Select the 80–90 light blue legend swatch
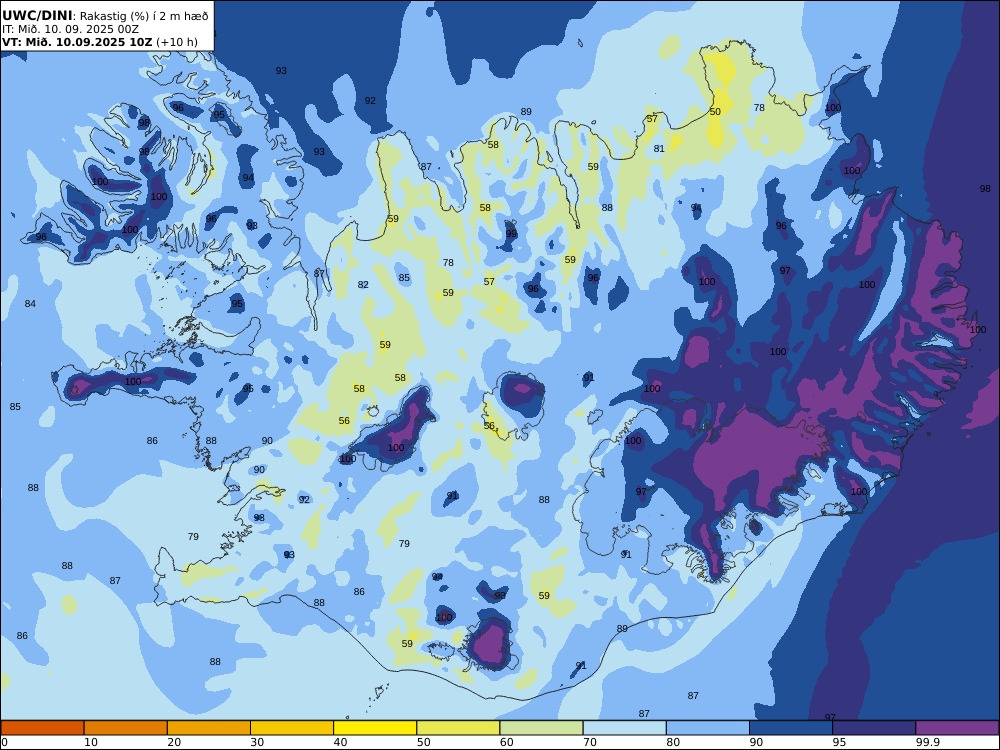Screen dimensions: 1000x750 pos(708,728)
